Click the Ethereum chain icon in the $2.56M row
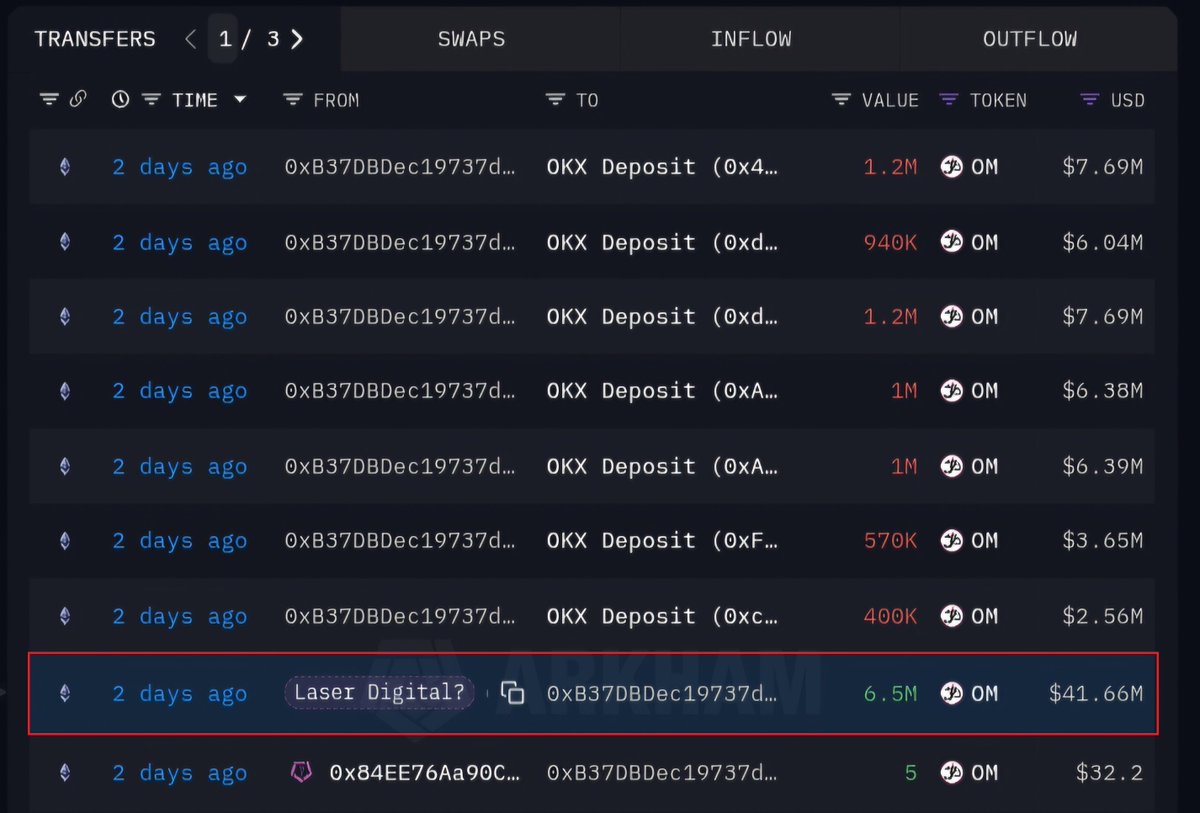The width and height of the screenshot is (1200, 813). [65, 616]
